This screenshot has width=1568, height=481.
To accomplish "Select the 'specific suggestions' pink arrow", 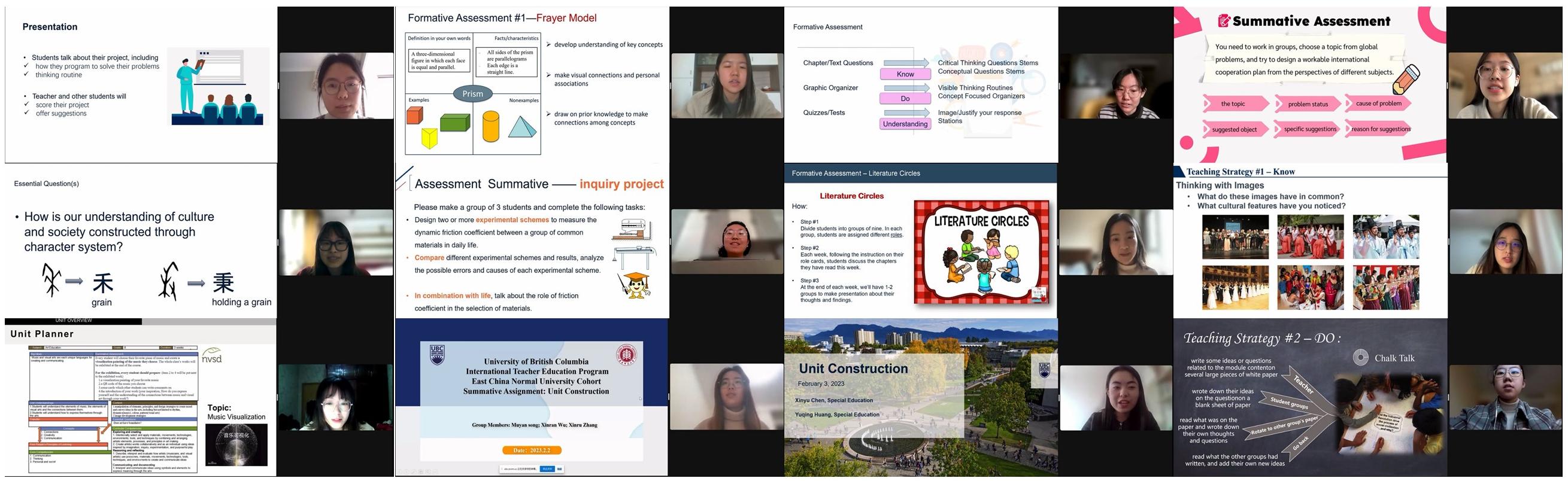I will pos(1309,129).
